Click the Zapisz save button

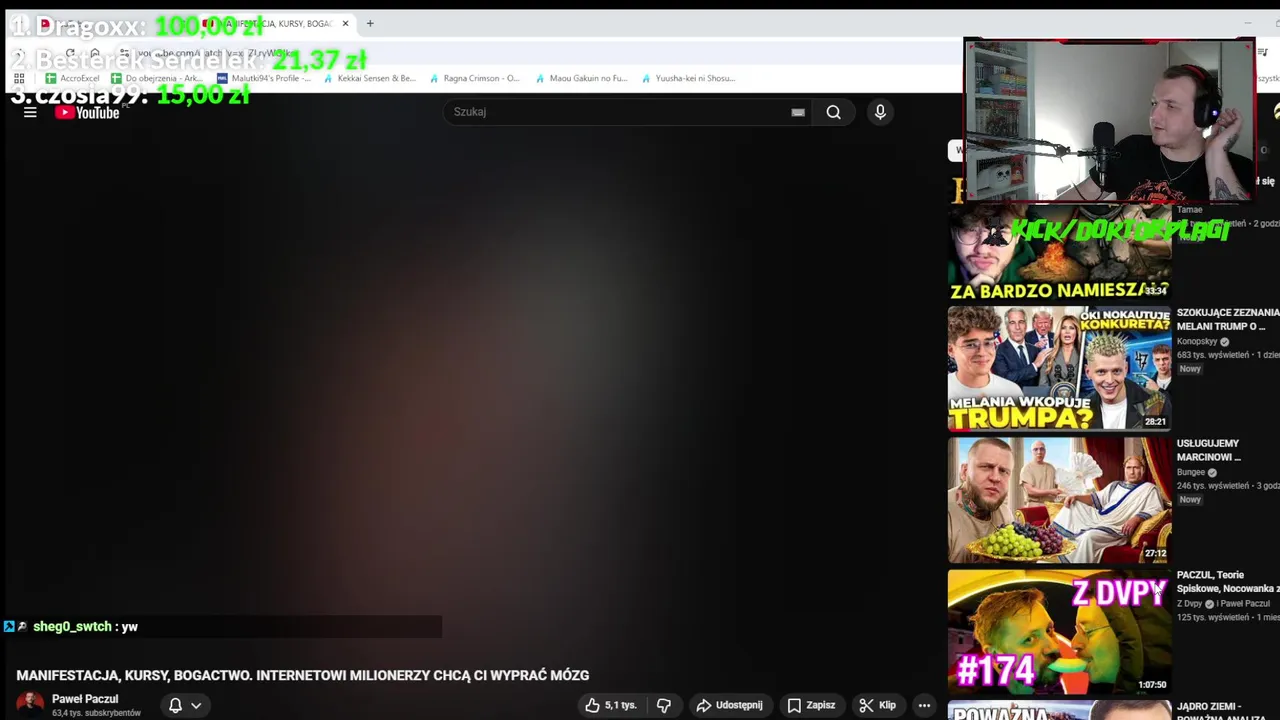click(811, 705)
